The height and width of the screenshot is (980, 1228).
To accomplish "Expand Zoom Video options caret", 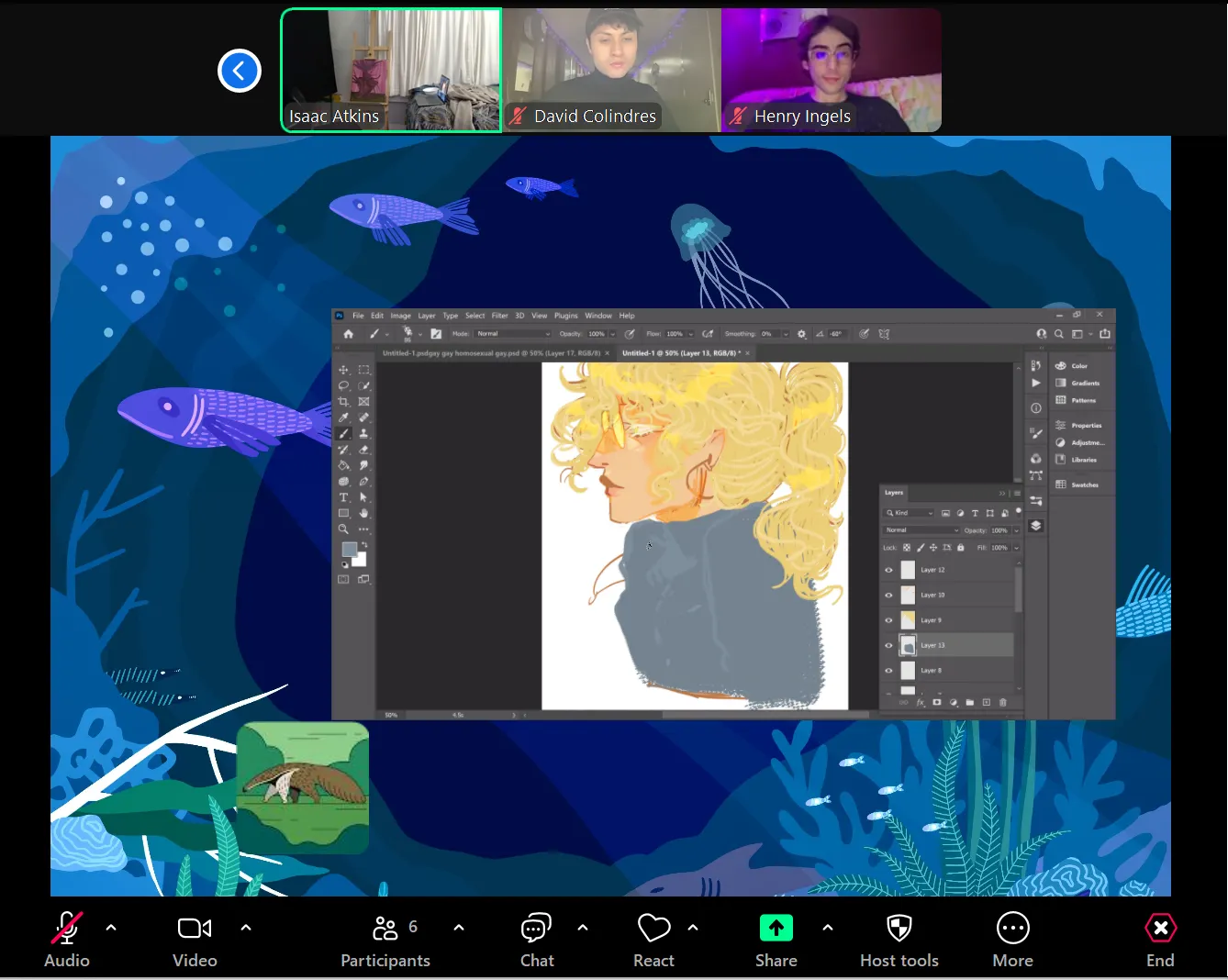I will click(x=246, y=928).
